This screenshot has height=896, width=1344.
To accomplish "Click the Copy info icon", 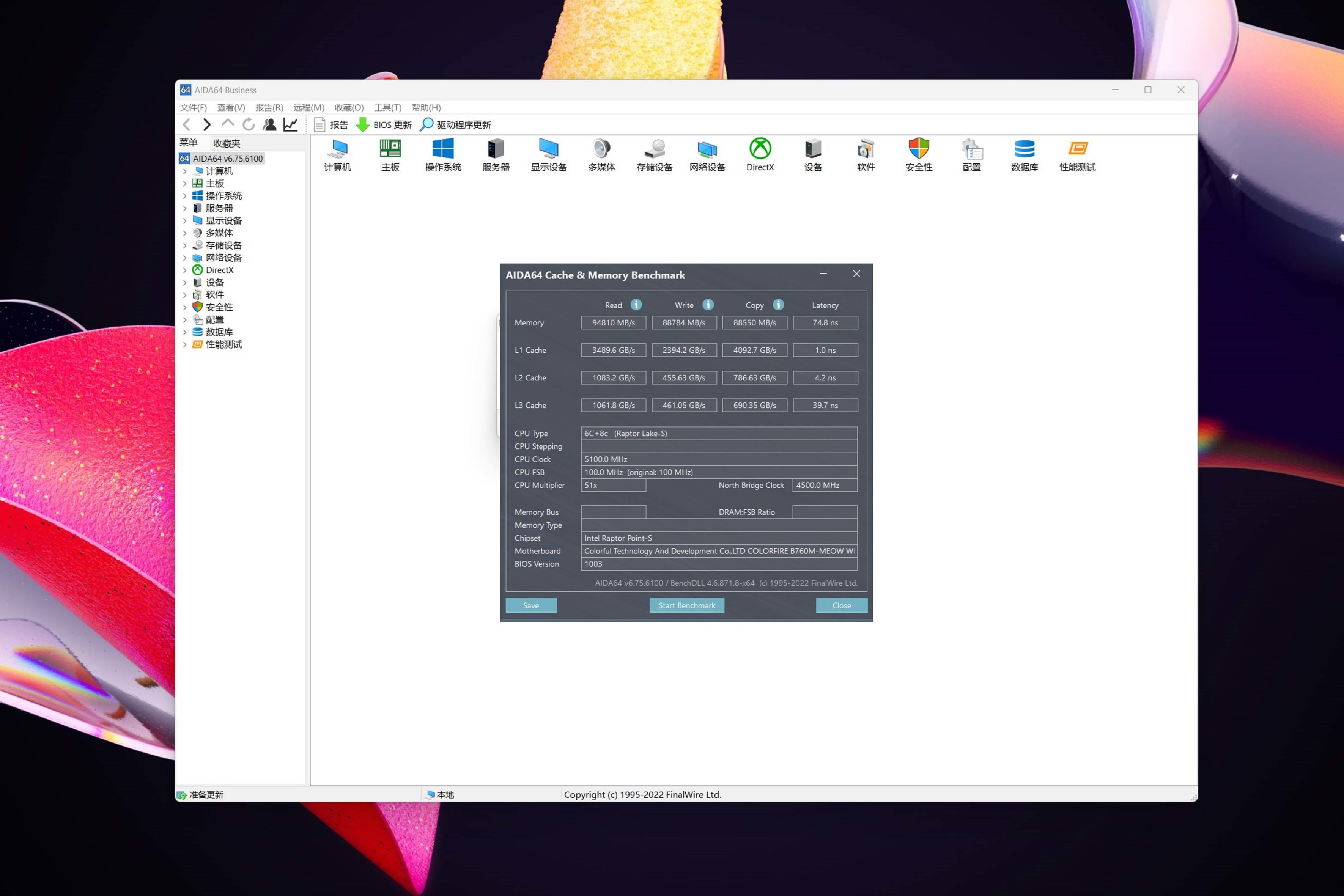I will (778, 305).
